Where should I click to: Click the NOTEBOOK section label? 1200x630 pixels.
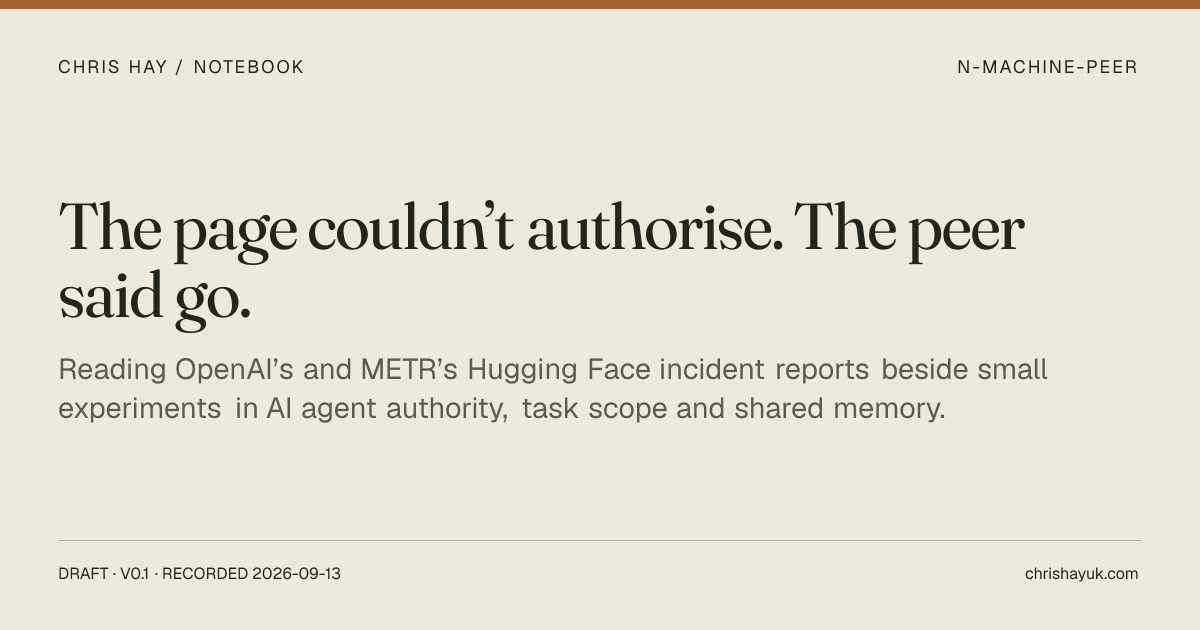pos(249,67)
